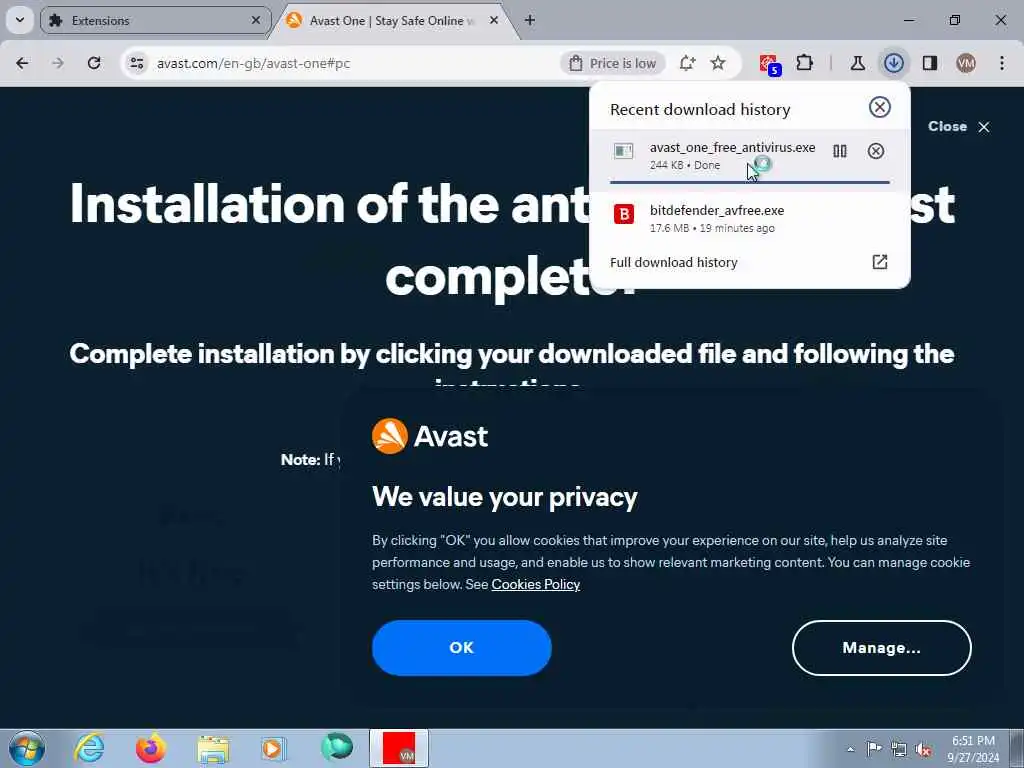Close the Recent download history popup

coord(880,107)
